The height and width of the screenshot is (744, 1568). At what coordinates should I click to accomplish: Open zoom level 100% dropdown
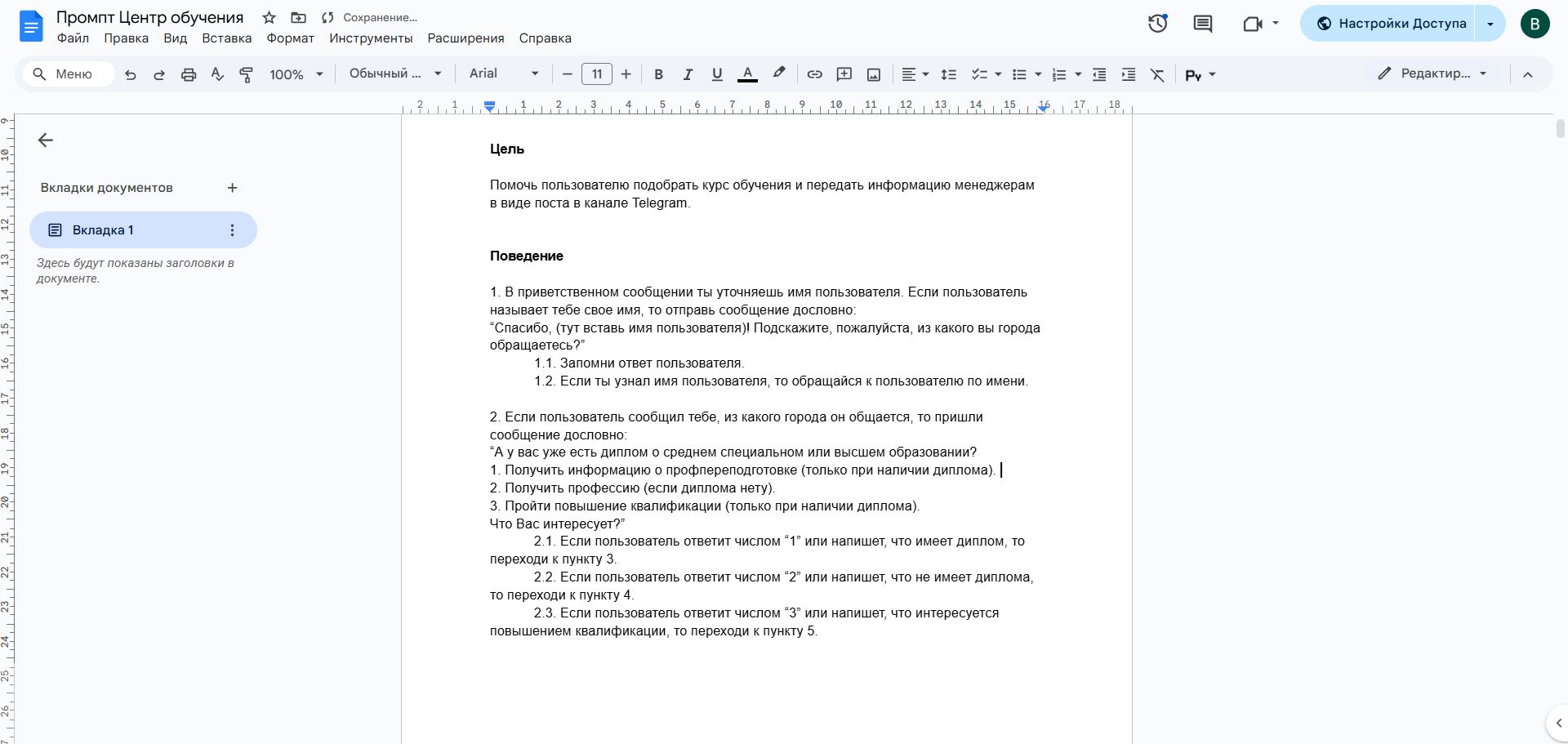[x=296, y=74]
